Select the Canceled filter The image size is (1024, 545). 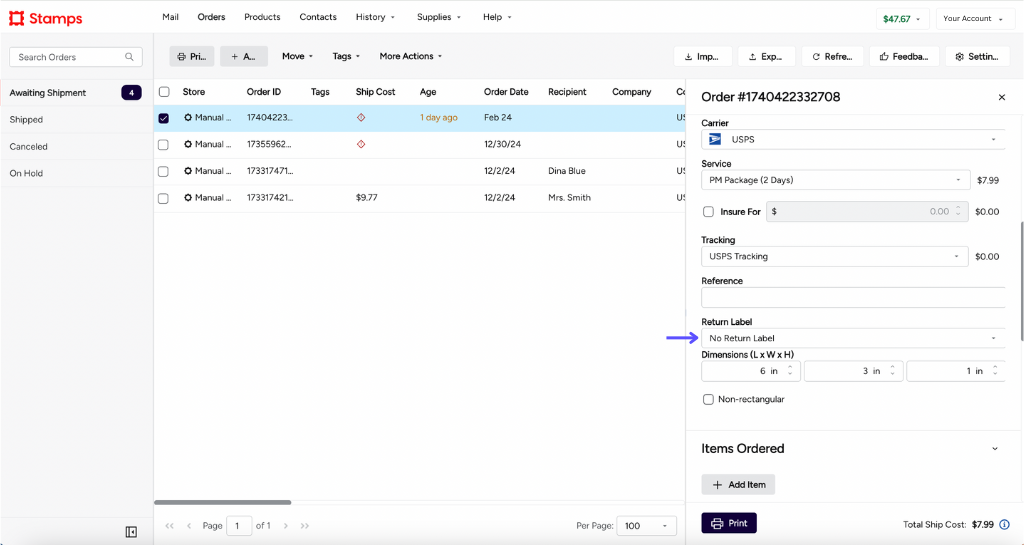76,146
